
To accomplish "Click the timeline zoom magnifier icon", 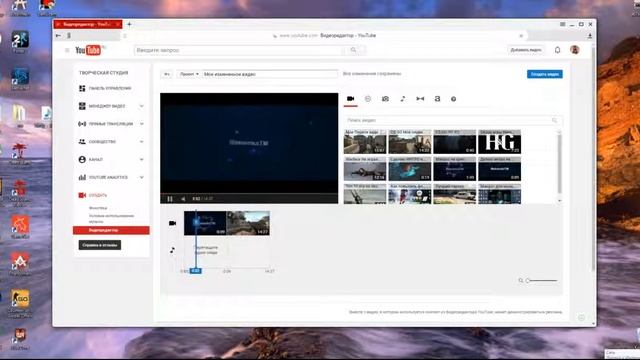I will tap(521, 280).
